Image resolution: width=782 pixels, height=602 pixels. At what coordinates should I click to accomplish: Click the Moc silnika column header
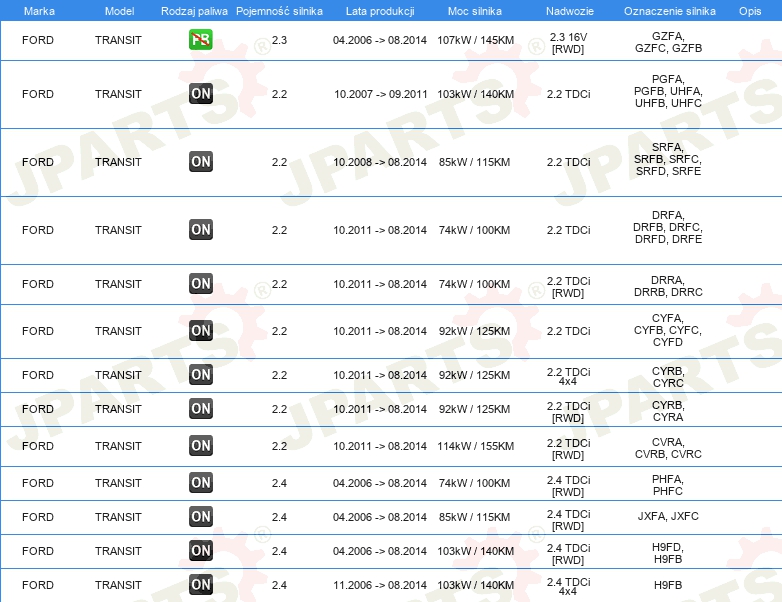[x=475, y=11]
